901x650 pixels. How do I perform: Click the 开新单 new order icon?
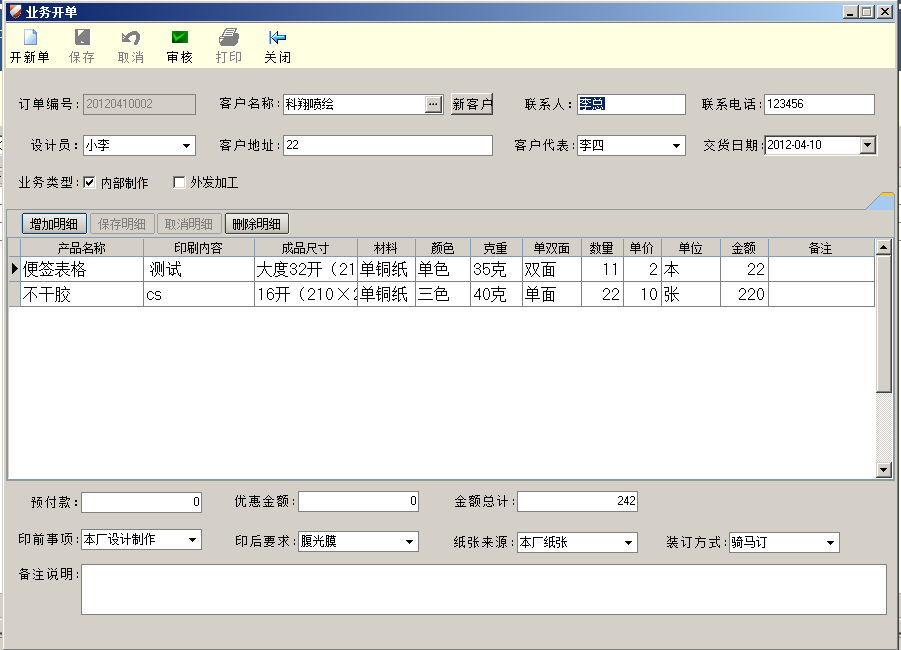[x=29, y=38]
